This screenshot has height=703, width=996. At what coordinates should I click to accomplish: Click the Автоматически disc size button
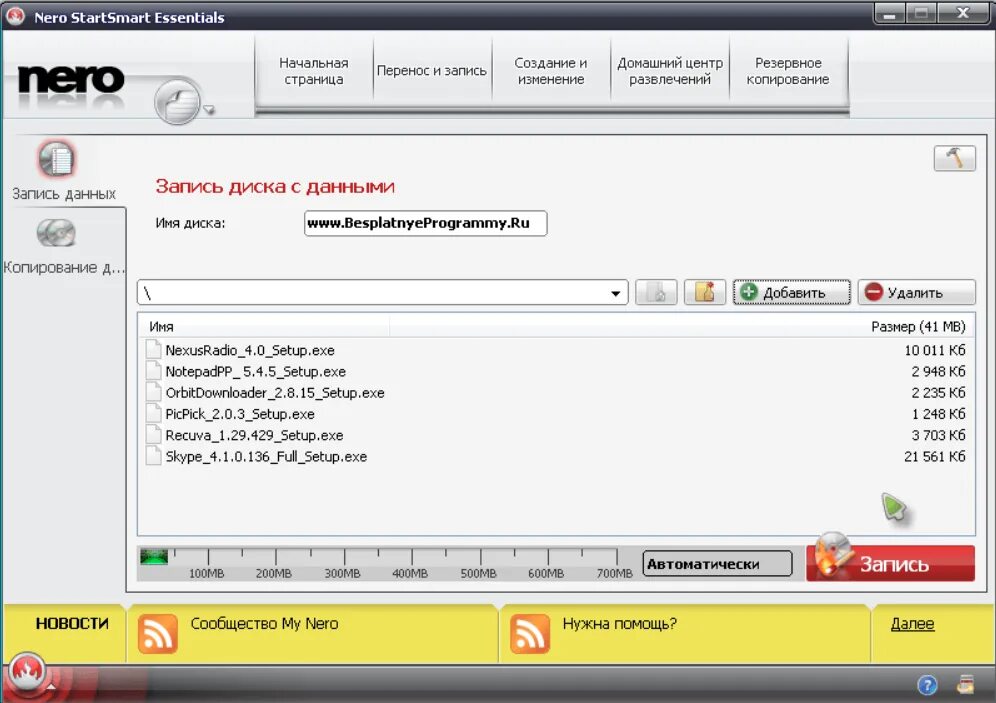click(x=717, y=564)
